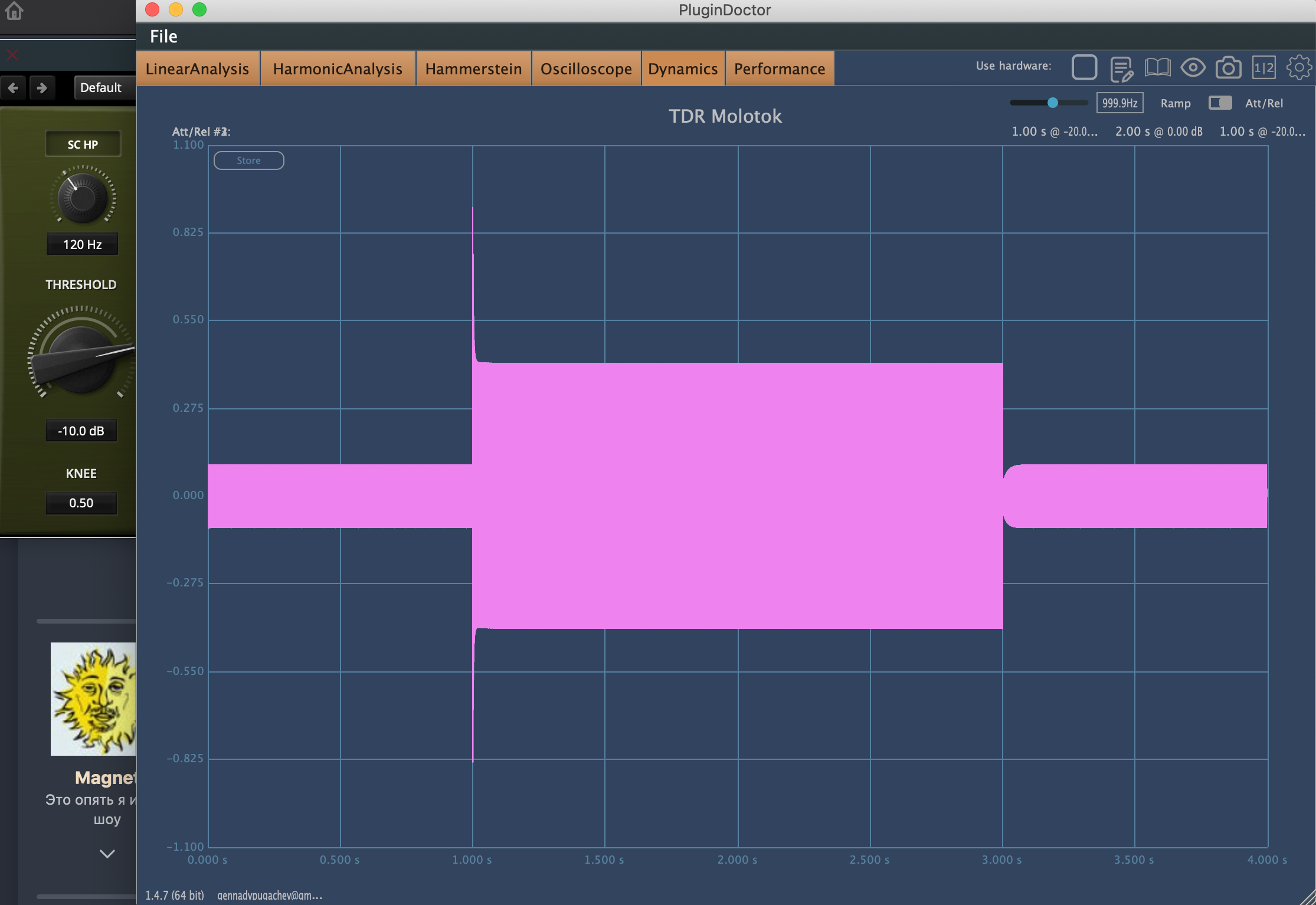Click the home icon at top left

[x=14, y=10]
